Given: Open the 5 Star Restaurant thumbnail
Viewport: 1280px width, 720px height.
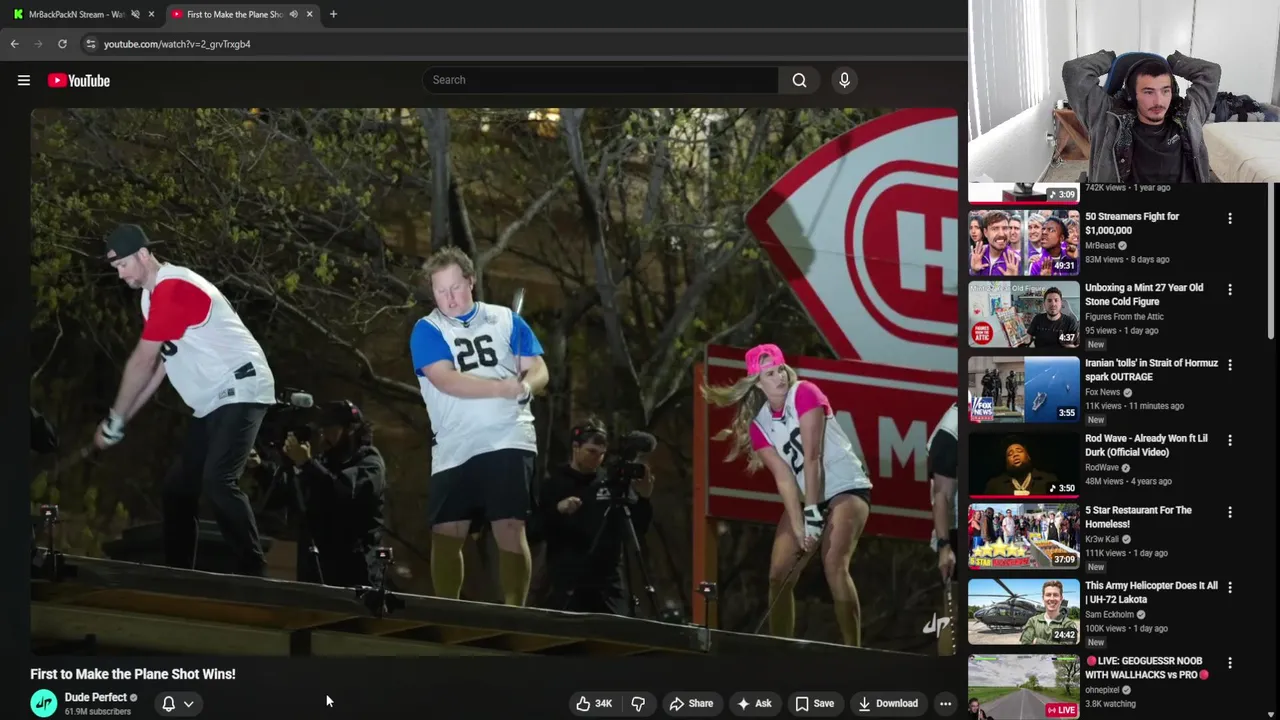Looking at the screenshot, I should (x=1024, y=537).
